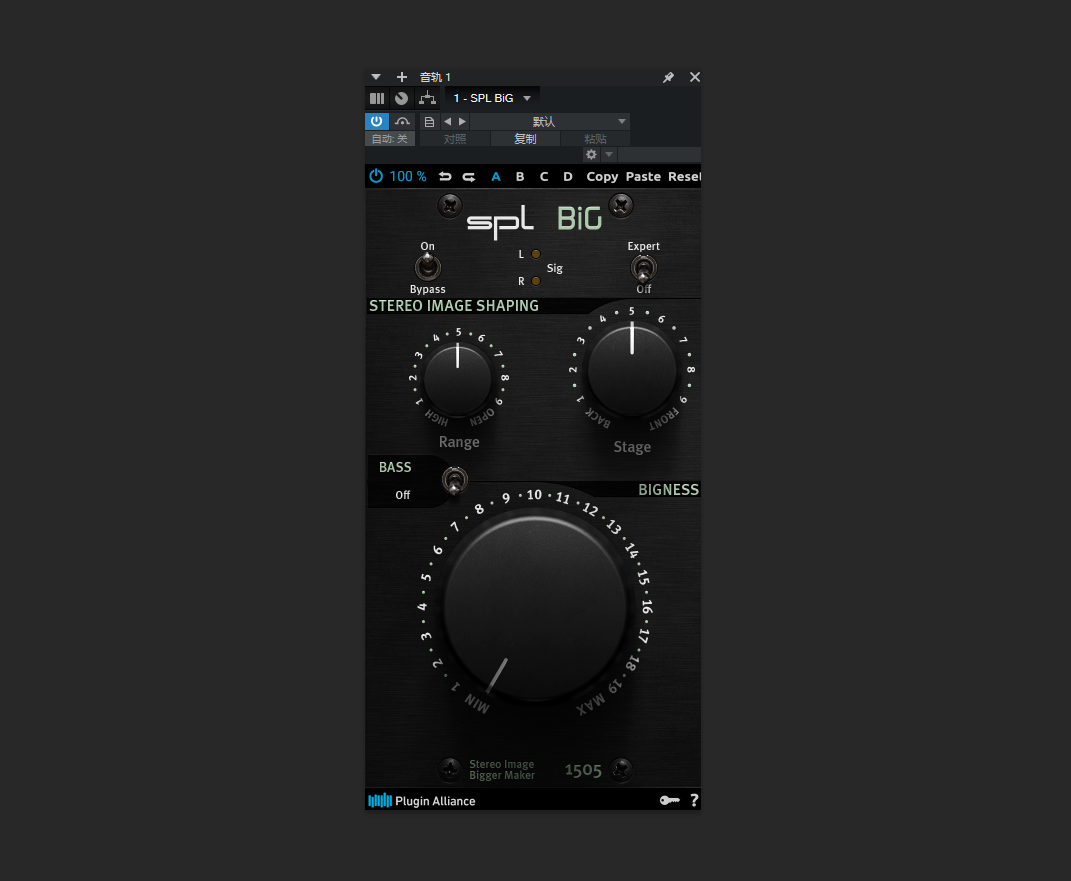Viewport: 1071px width, 881px height.
Task: Close the SPL BiG plugin window
Action: point(695,77)
